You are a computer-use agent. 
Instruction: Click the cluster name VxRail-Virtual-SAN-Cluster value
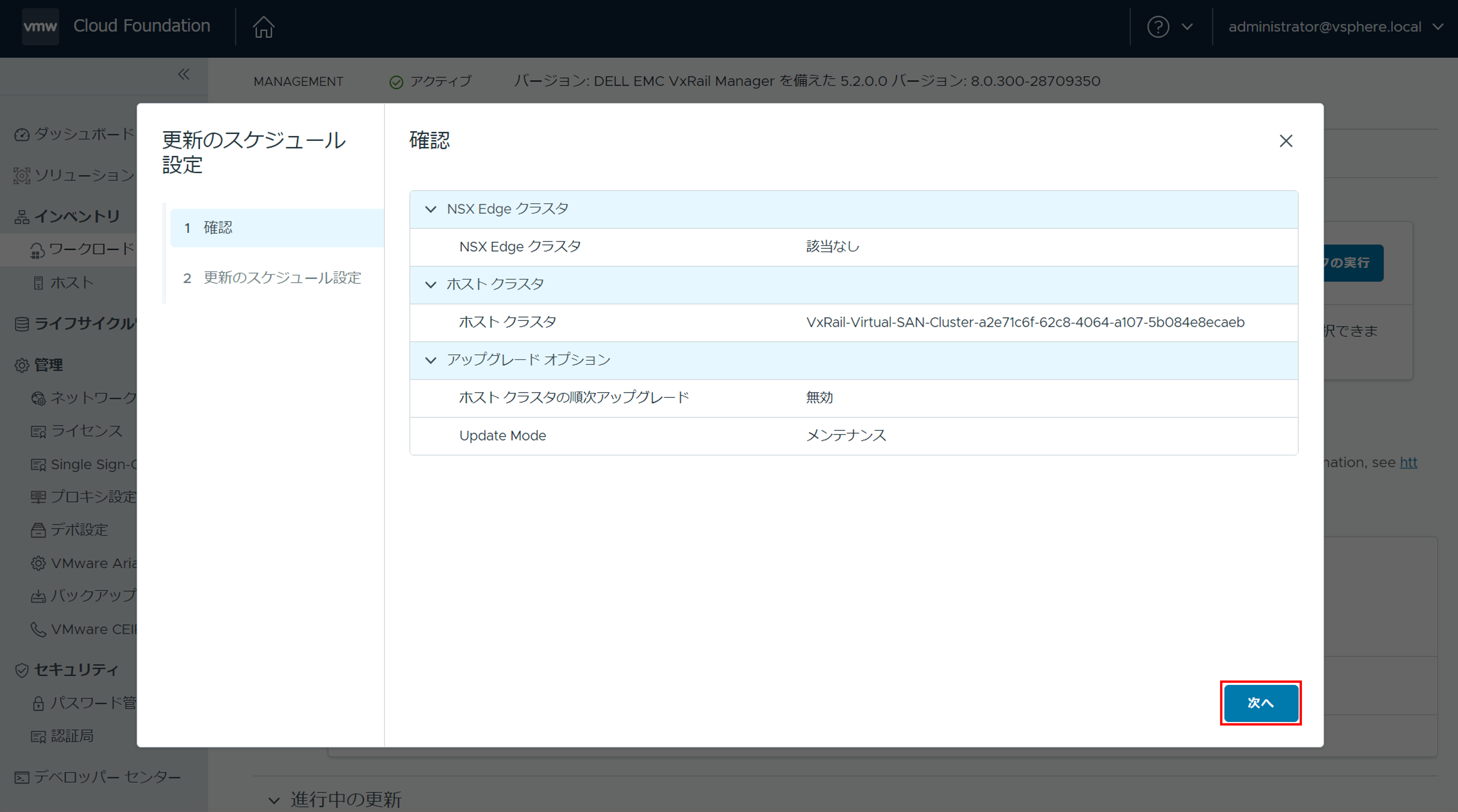click(x=1025, y=323)
